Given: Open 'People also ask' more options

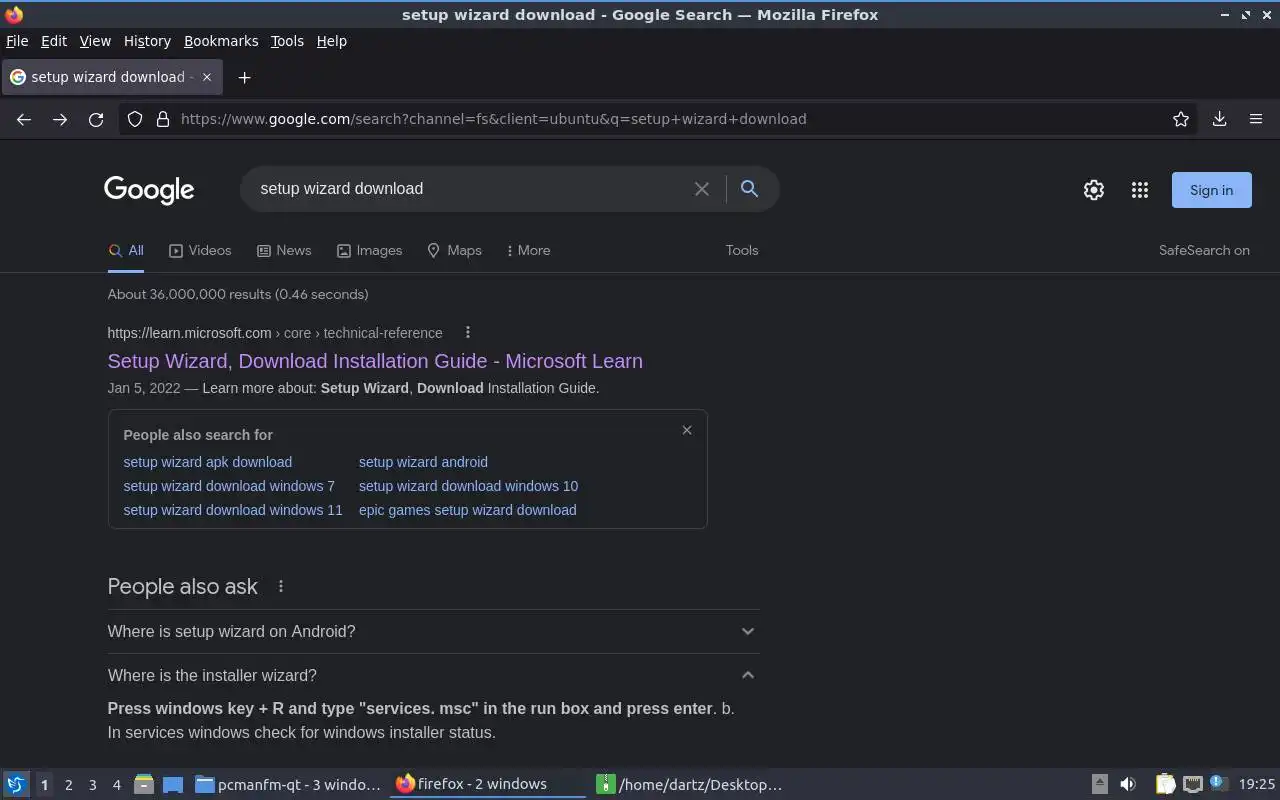Looking at the screenshot, I should pyautogui.click(x=281, y=586).
